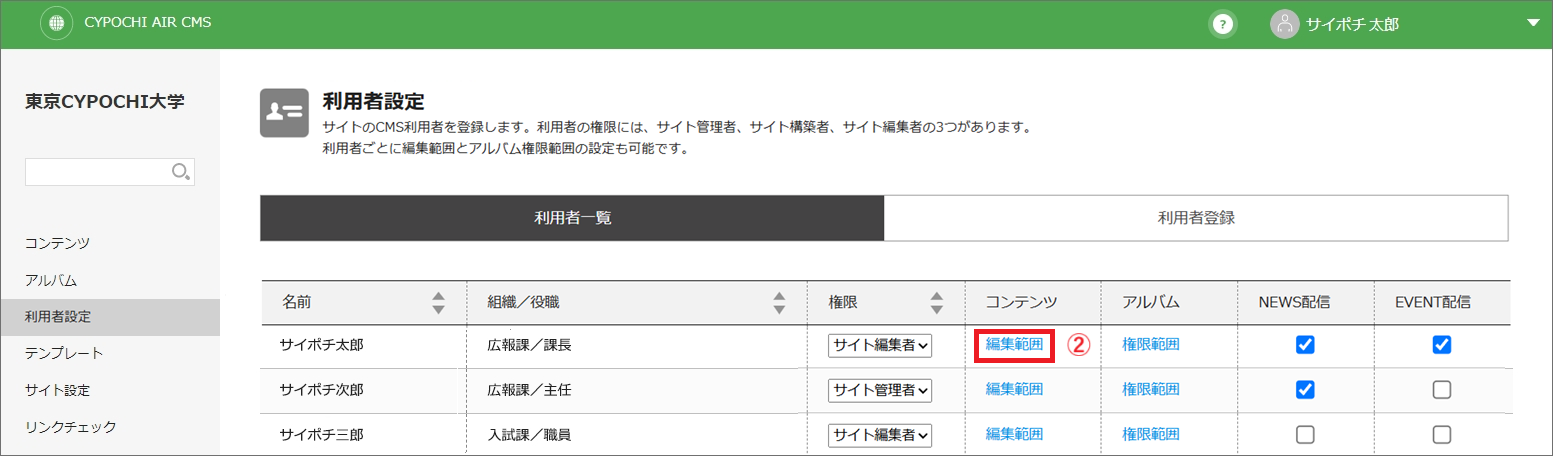Click the サイポチ 太郎 username in header
The height and width of the screenshot is (456, 1553).
point(1352,25)
